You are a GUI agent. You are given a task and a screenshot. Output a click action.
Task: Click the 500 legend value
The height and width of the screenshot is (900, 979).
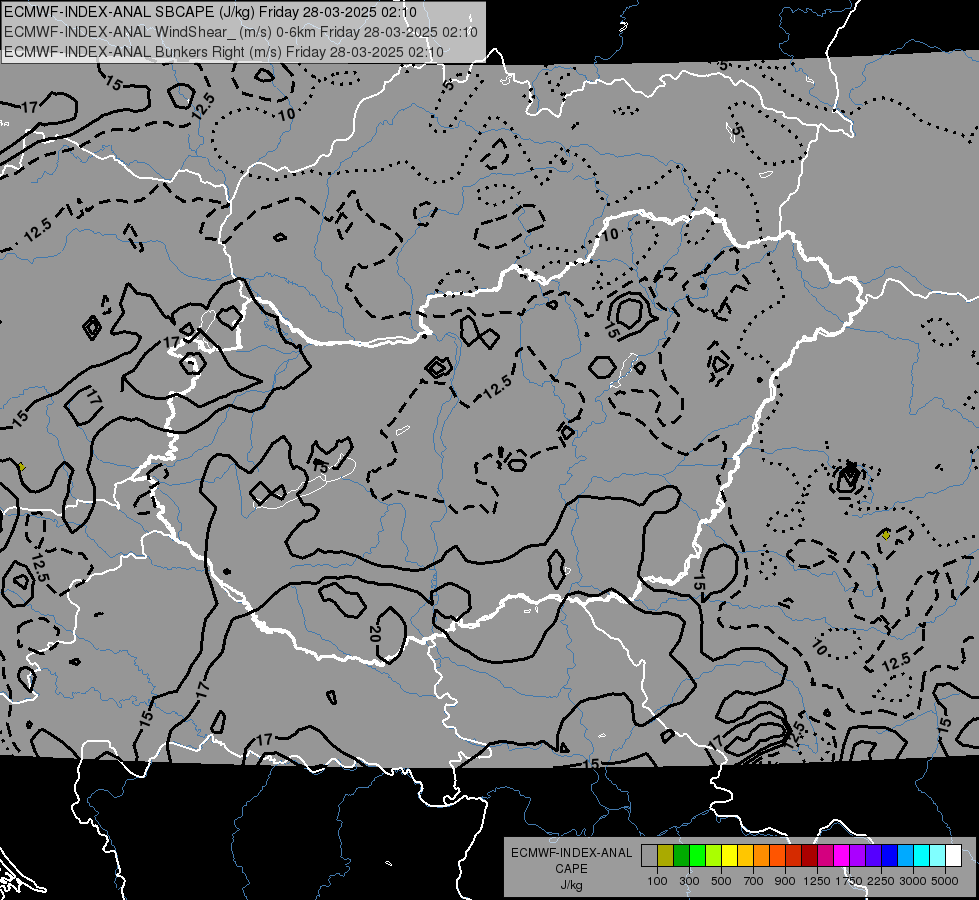(x=721, y=881)
